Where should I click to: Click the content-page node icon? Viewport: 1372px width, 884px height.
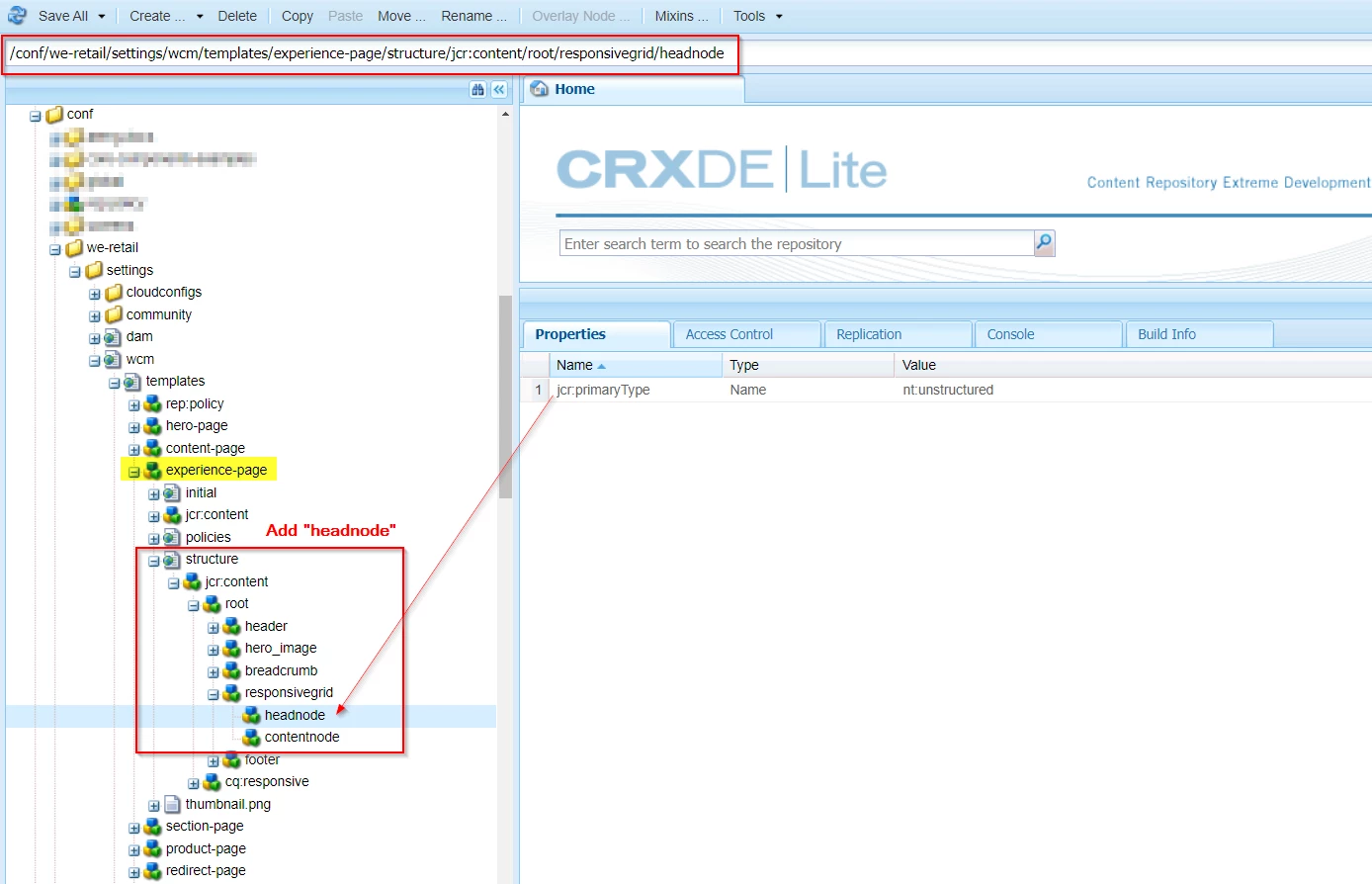[153, 448]
